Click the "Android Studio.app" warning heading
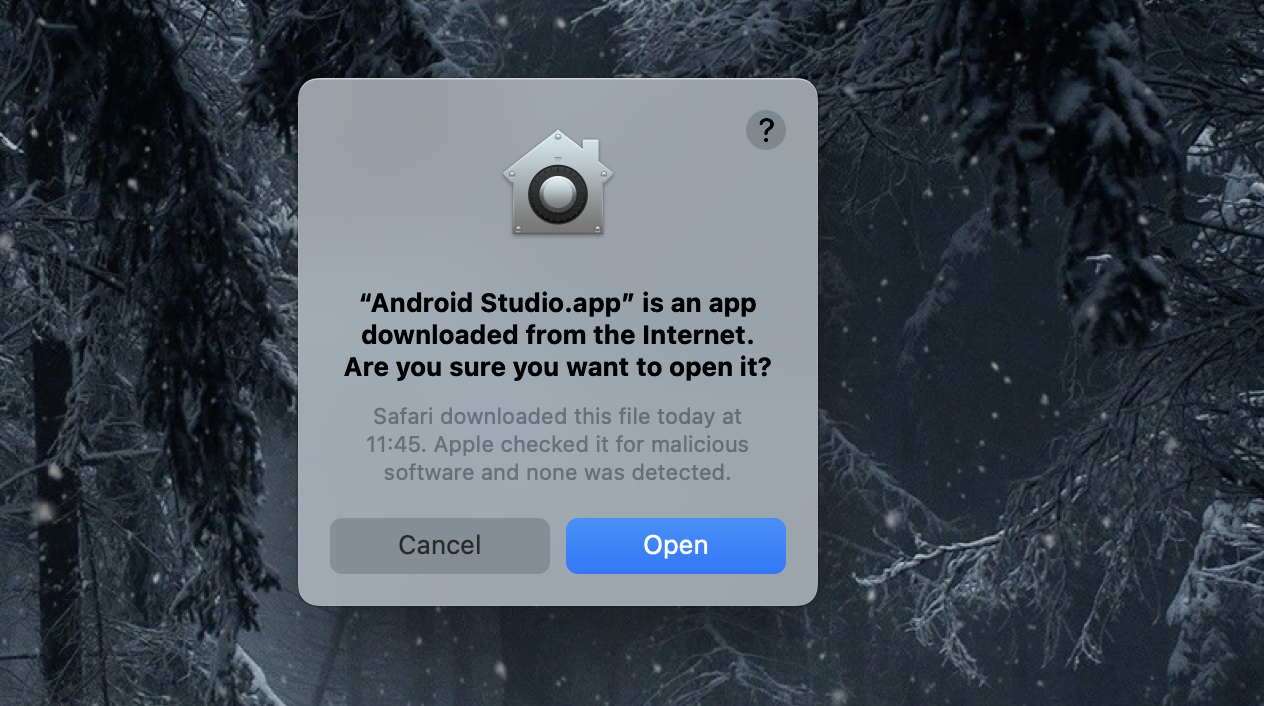The height and width of the screenshot is (706, 1264). click(x=558, y=335)
